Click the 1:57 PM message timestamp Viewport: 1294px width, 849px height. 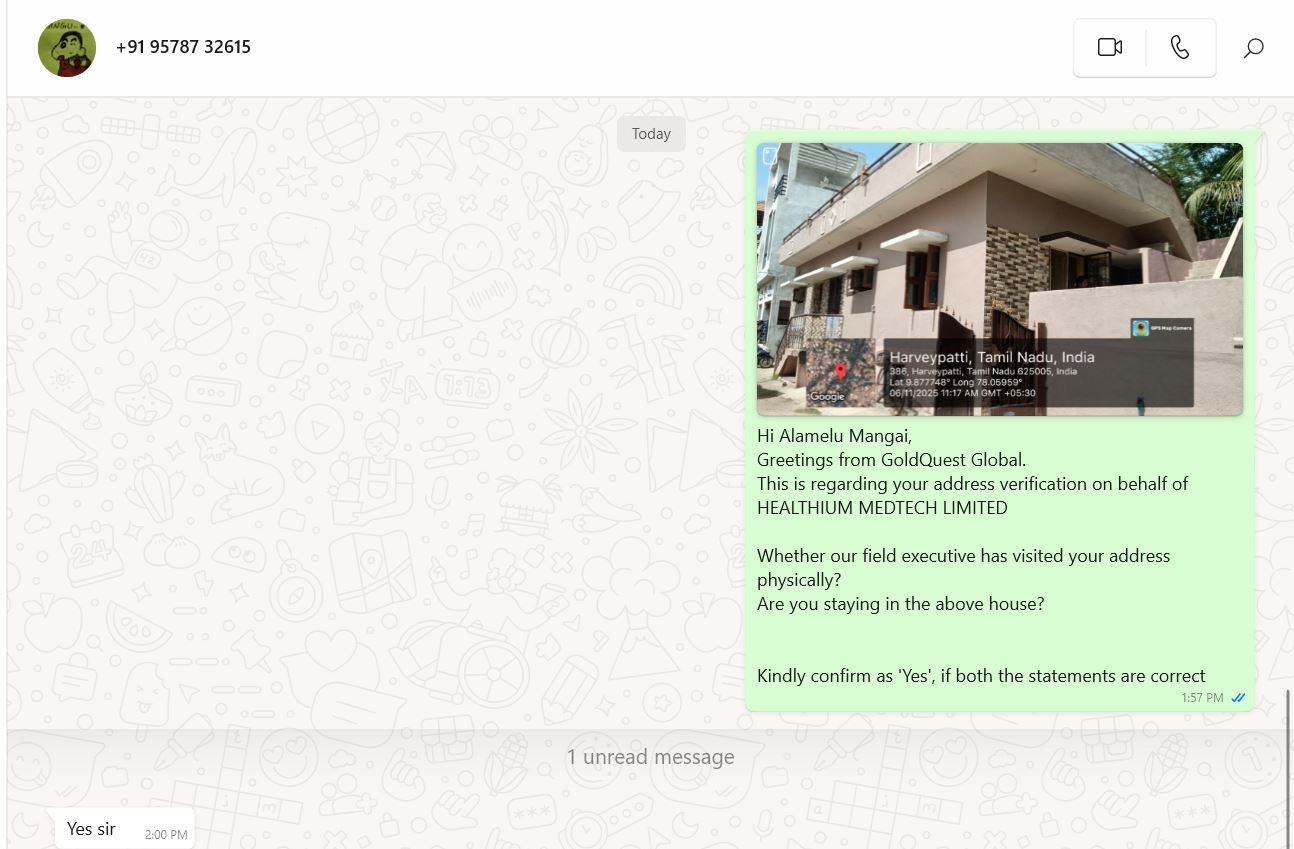1202,698
